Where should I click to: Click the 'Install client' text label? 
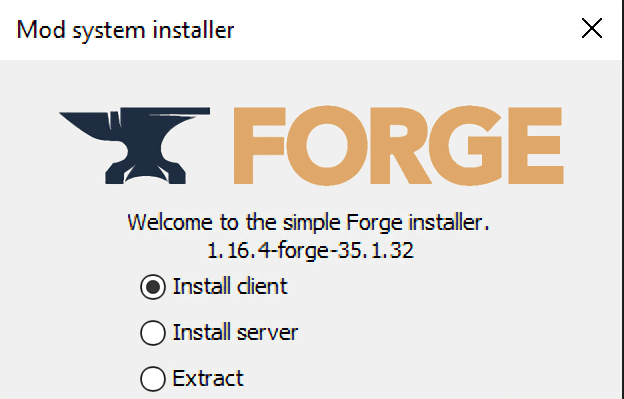click(230, 286)
